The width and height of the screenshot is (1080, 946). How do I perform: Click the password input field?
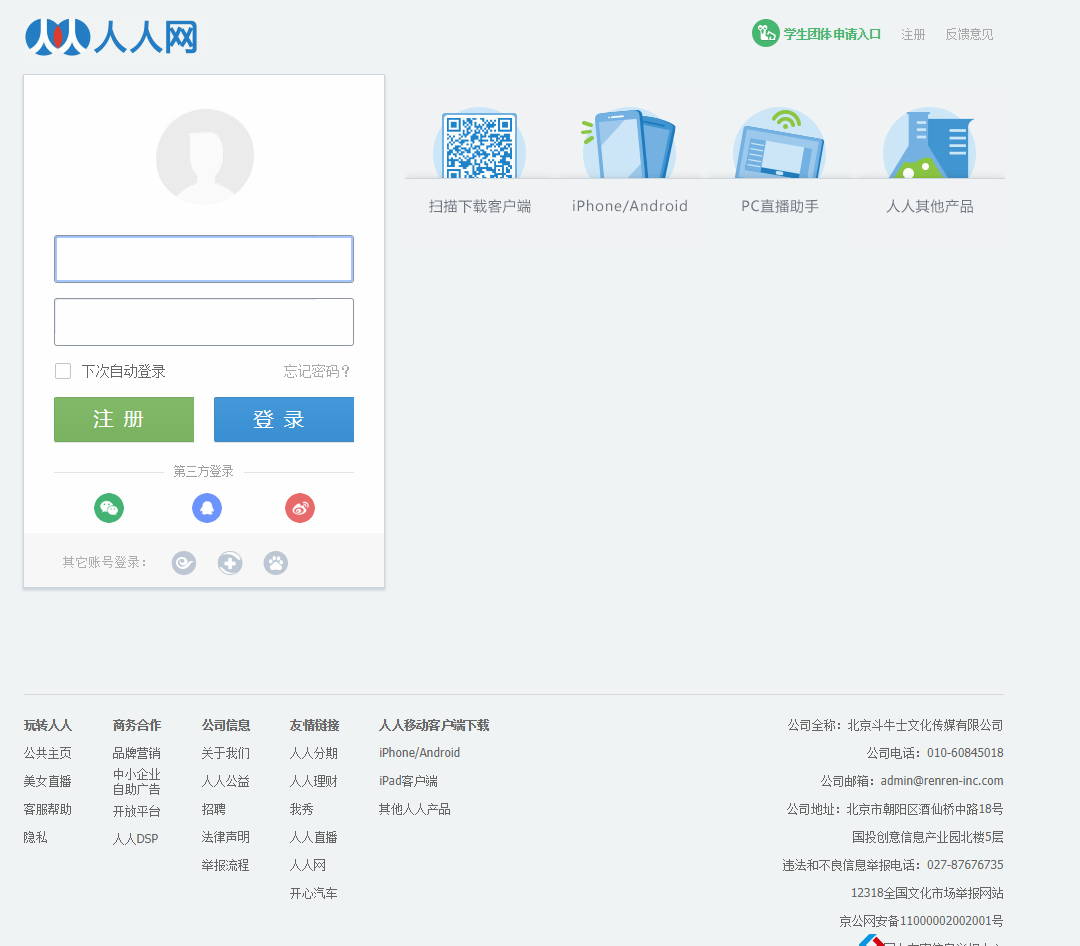[204, 322]
